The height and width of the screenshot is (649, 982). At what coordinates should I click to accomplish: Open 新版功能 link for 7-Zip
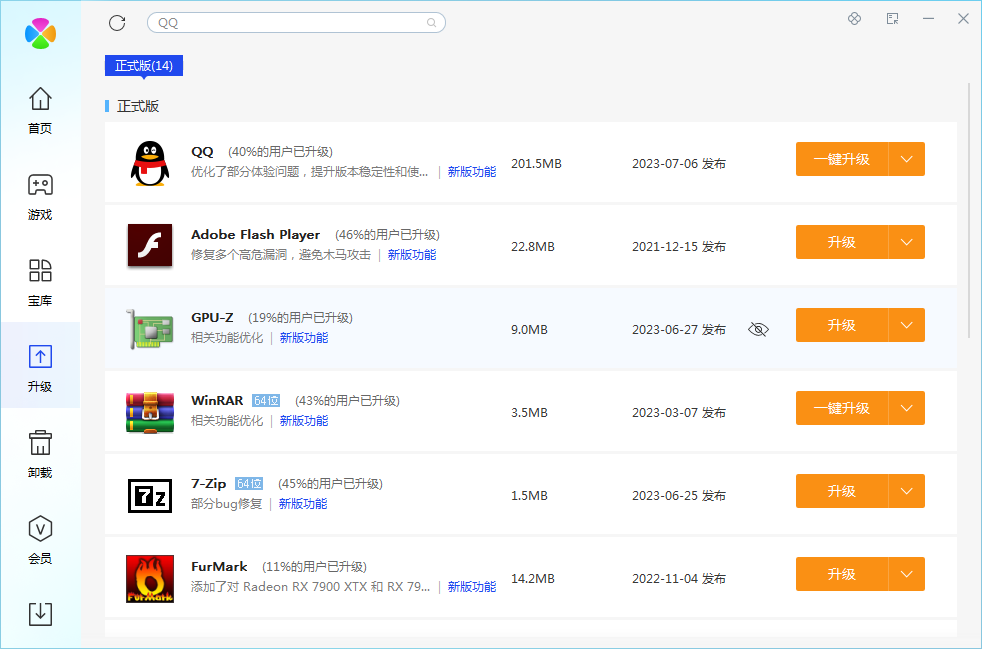(x=303, y=504)
